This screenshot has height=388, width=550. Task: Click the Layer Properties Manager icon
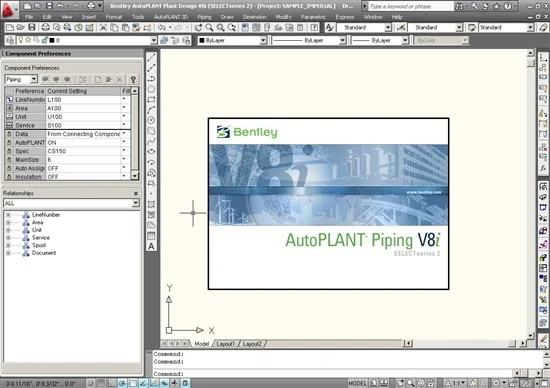(10, 40)
